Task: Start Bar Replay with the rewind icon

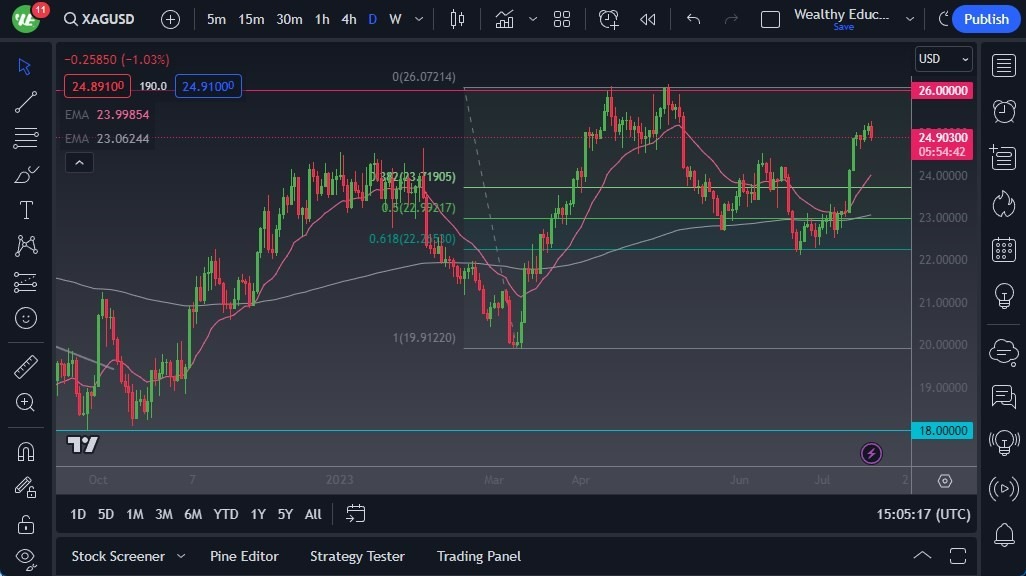Action: point(646,19)
